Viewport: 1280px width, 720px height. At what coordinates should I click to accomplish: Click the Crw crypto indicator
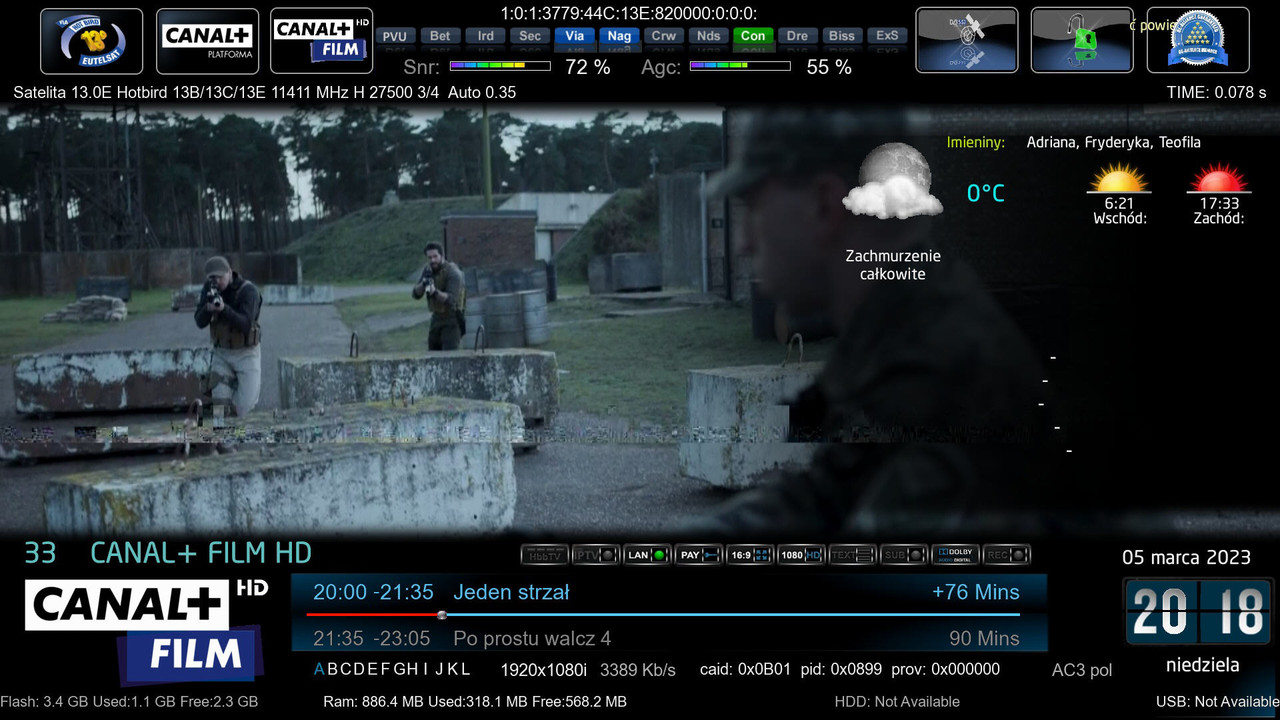coord(664,35)
